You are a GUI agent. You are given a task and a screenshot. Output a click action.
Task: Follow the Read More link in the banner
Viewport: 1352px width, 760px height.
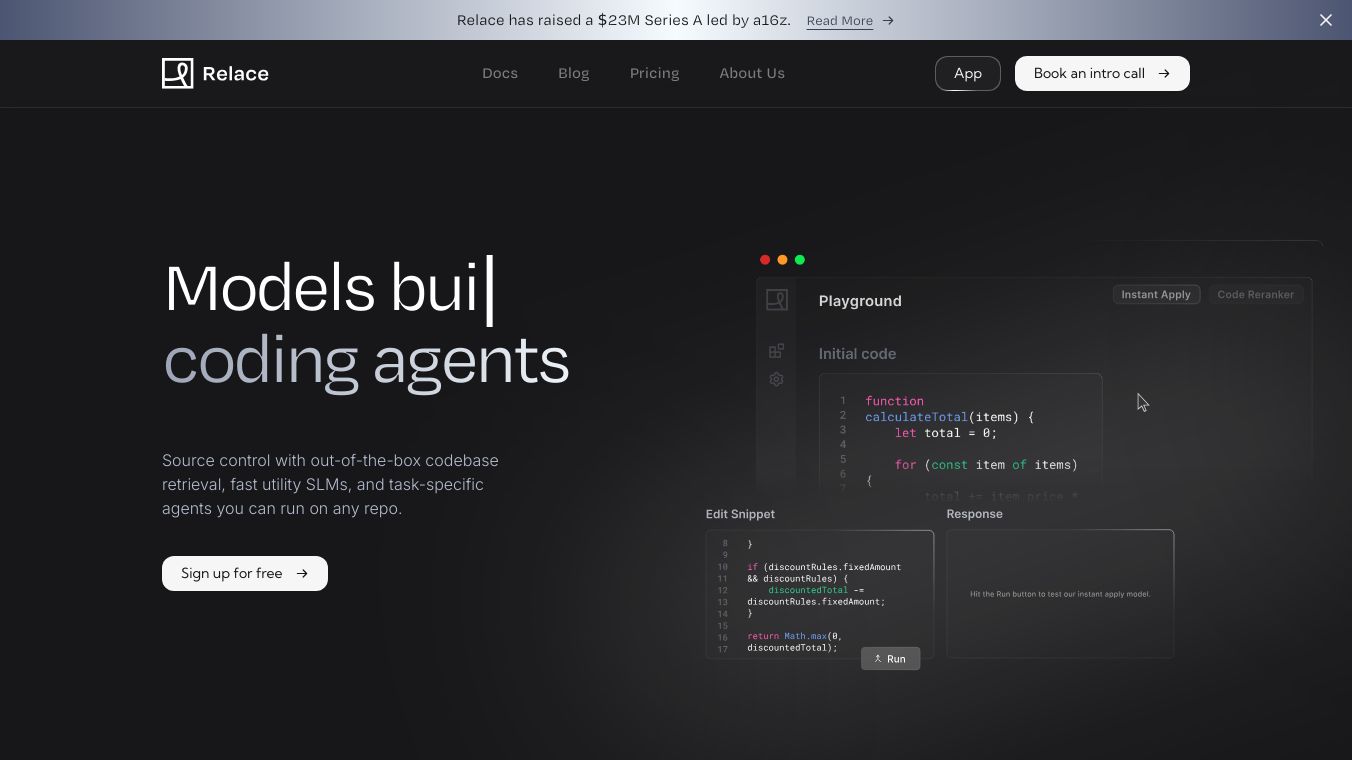coord(840,21)
